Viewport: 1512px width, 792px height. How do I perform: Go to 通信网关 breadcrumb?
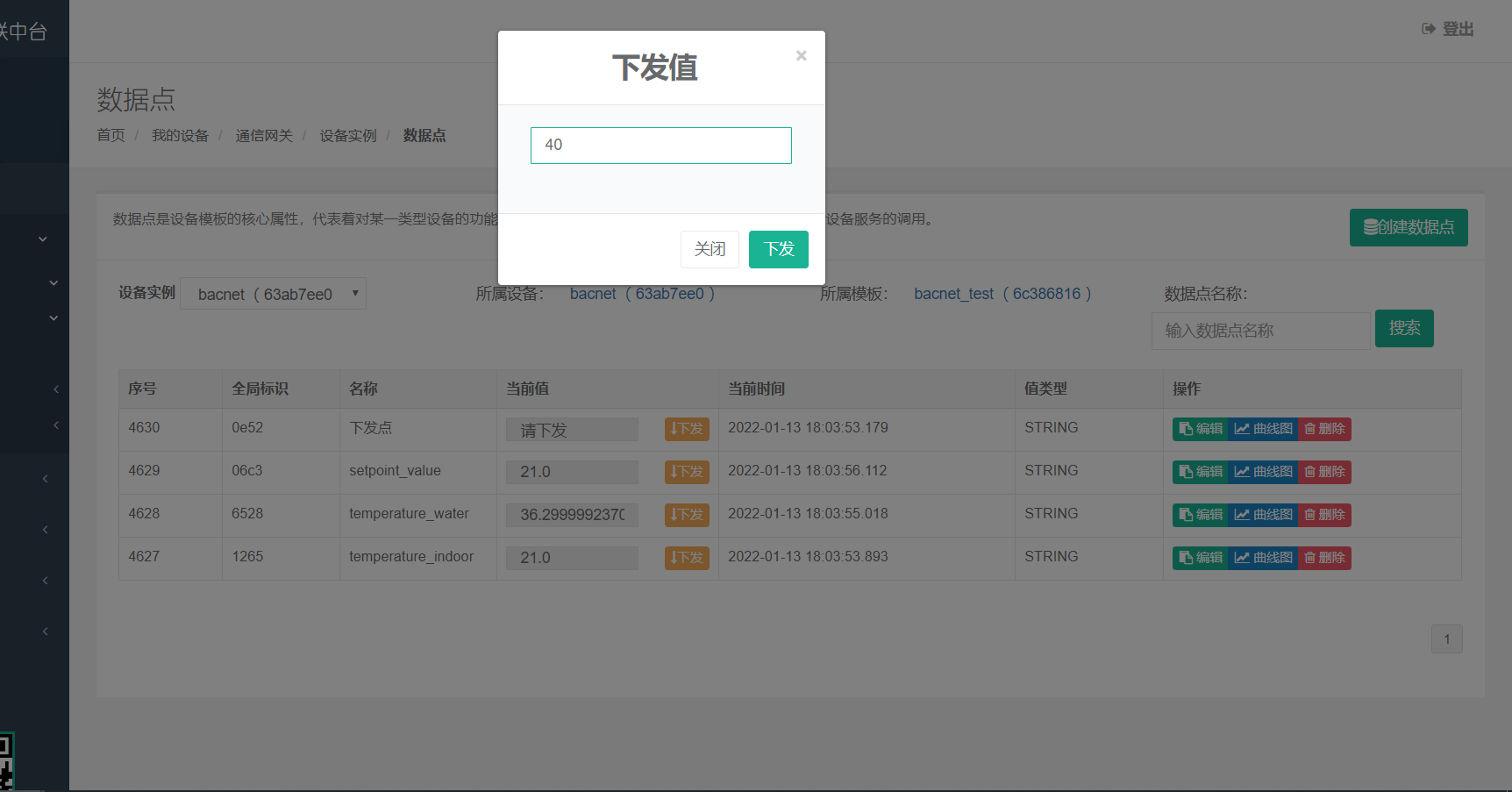[264, 135]
